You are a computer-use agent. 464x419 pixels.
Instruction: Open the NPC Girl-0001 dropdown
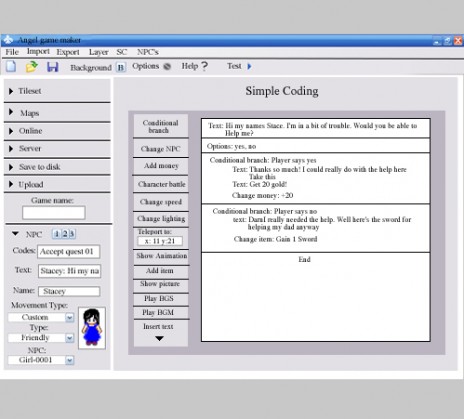pos(69,360)
